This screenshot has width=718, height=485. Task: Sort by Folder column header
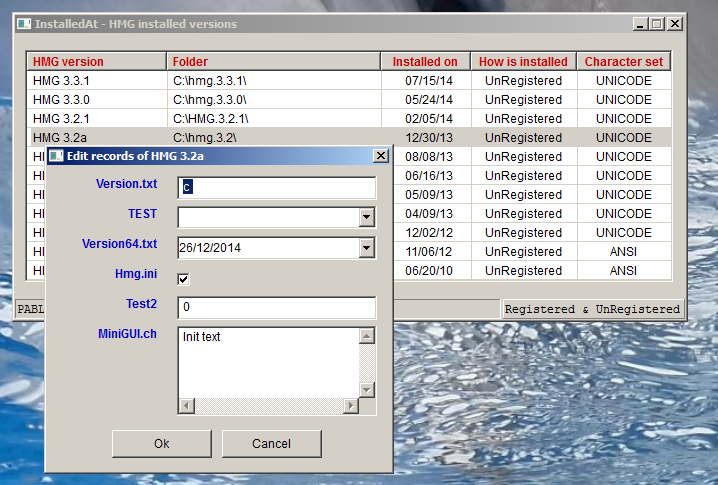pos(273,61)
